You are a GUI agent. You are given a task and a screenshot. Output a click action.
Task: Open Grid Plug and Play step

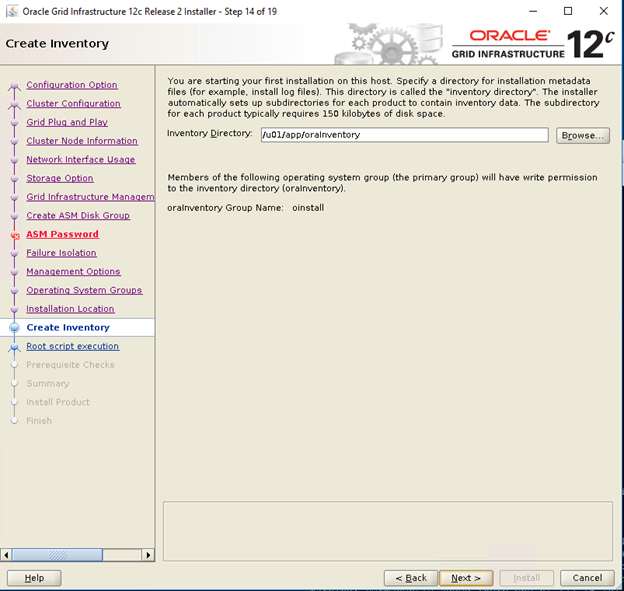tap(67, 122)
